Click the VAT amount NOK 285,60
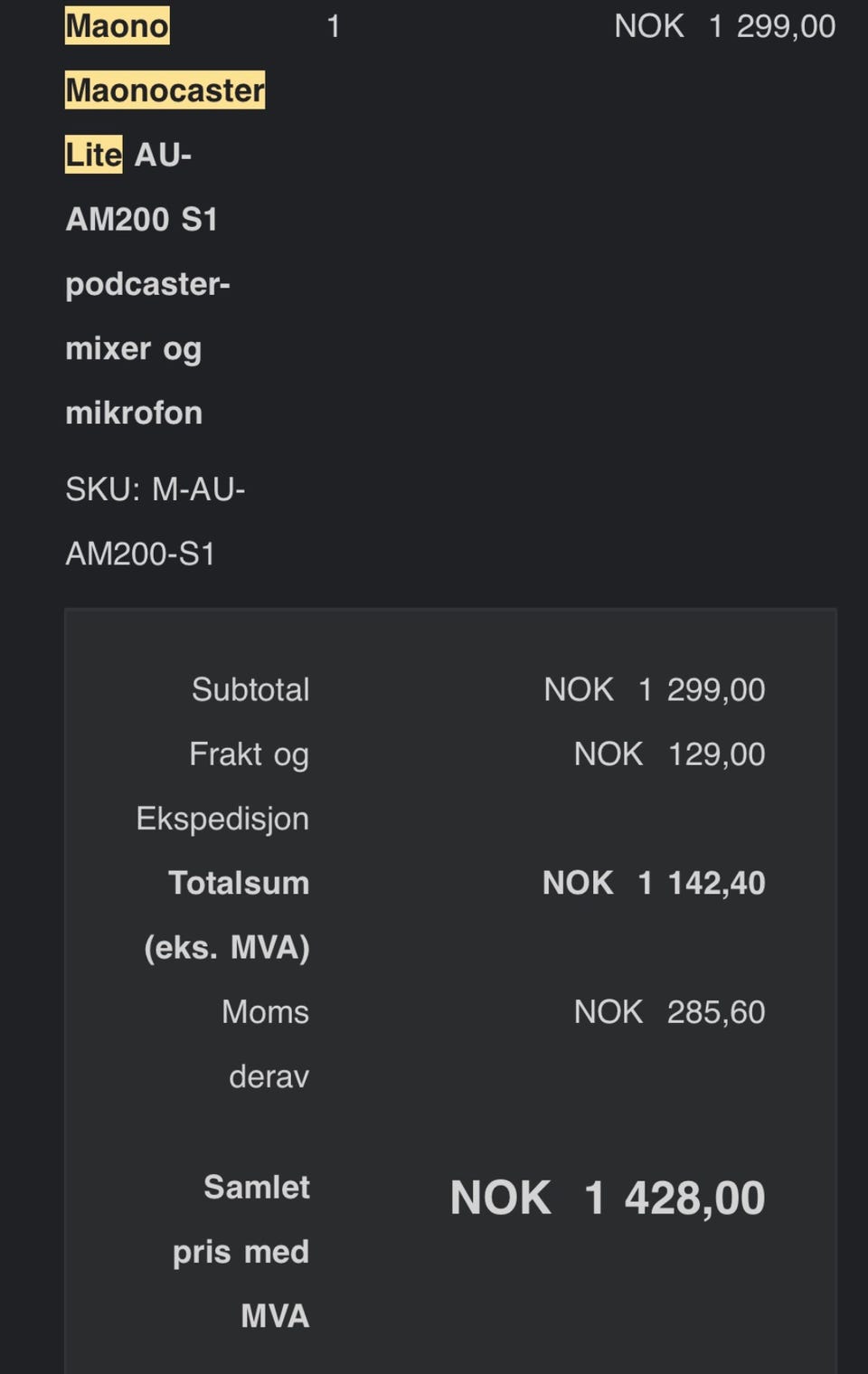 click(x=669, y=1012)
